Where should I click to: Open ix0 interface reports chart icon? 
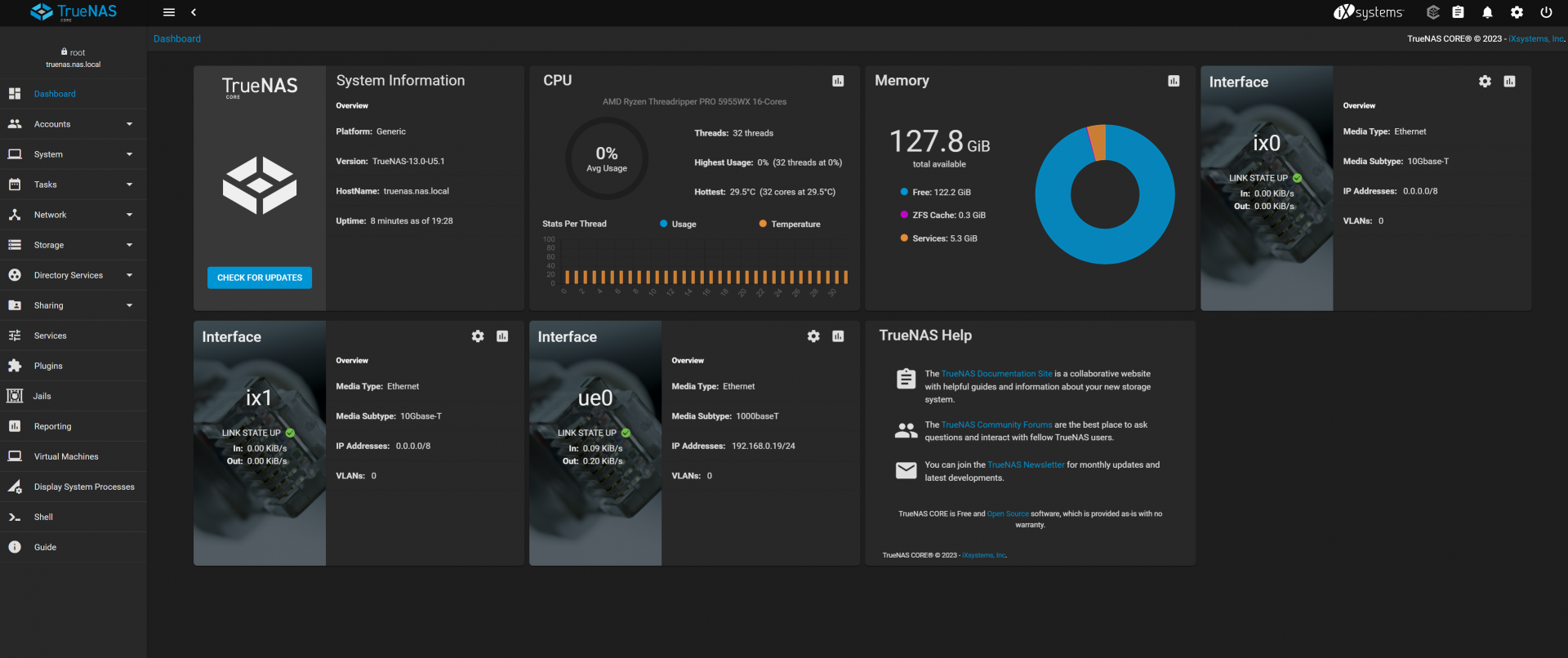pos(1509,82)
